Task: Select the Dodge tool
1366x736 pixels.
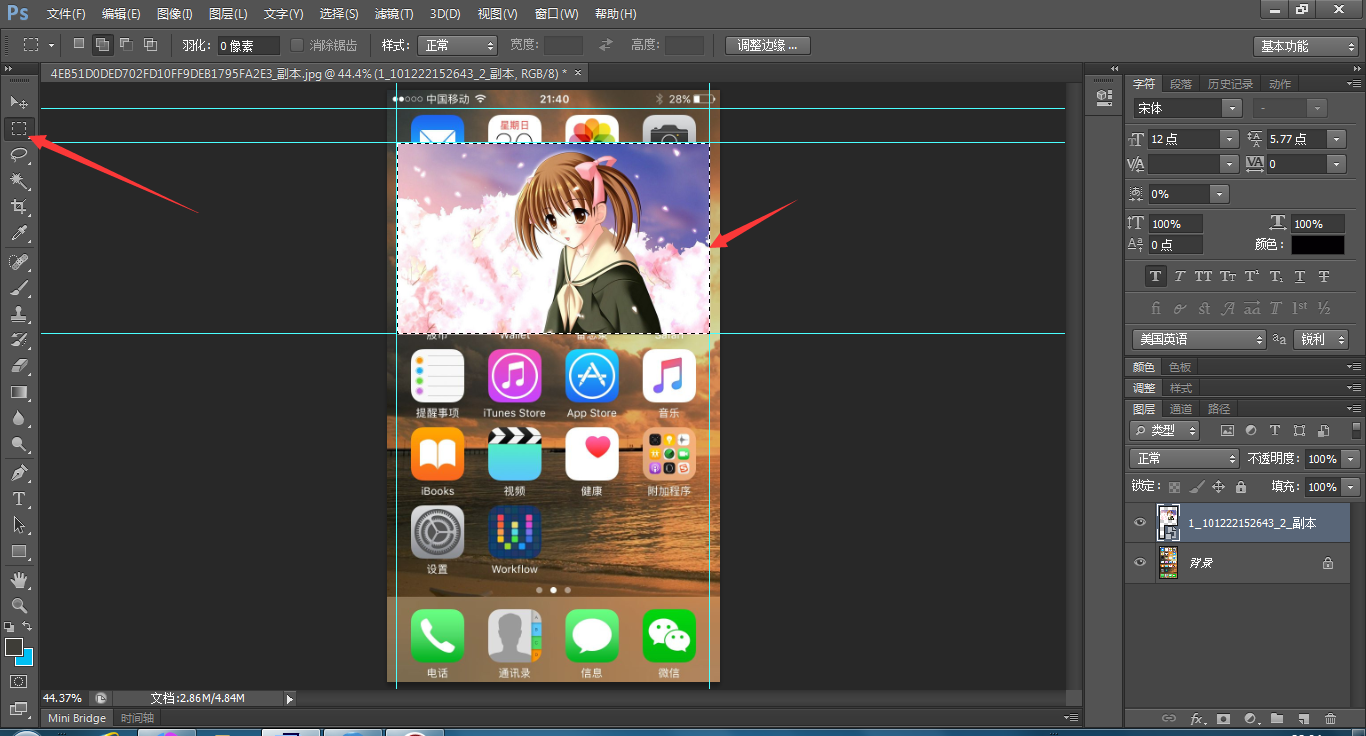Action: click(x=19, y=444)
